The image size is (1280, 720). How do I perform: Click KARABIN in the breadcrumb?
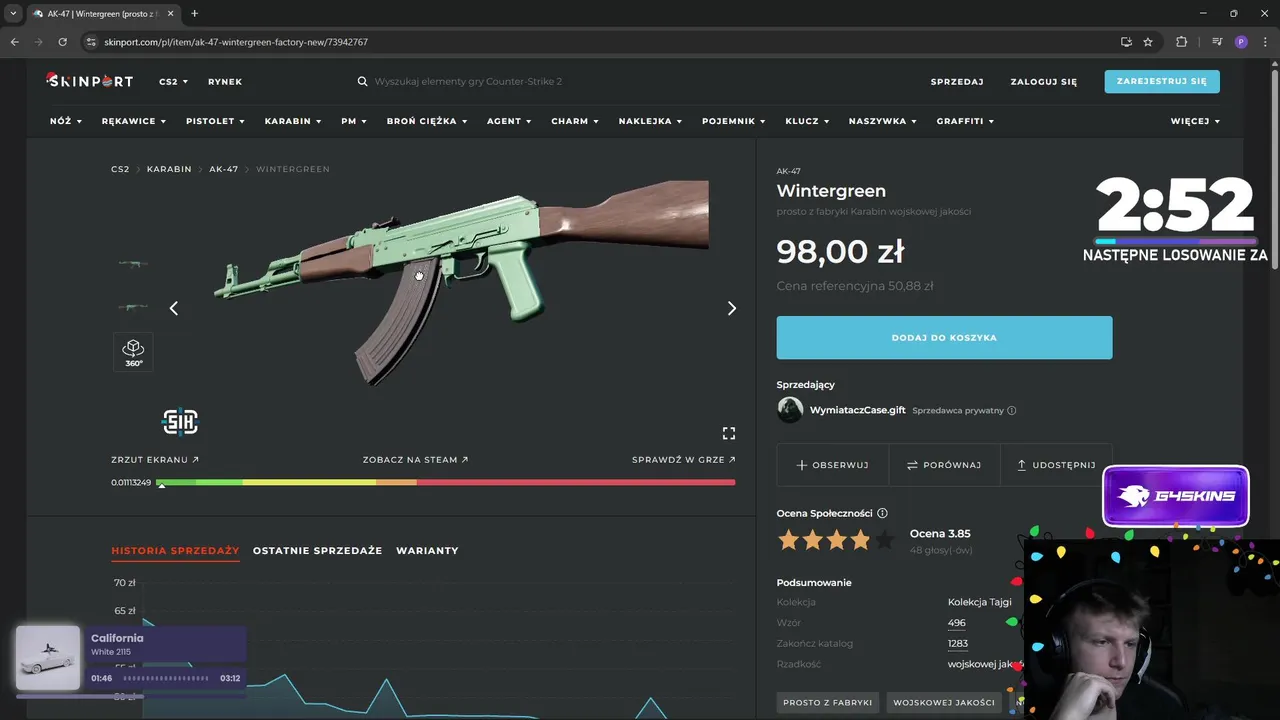(x=169, y=169)
